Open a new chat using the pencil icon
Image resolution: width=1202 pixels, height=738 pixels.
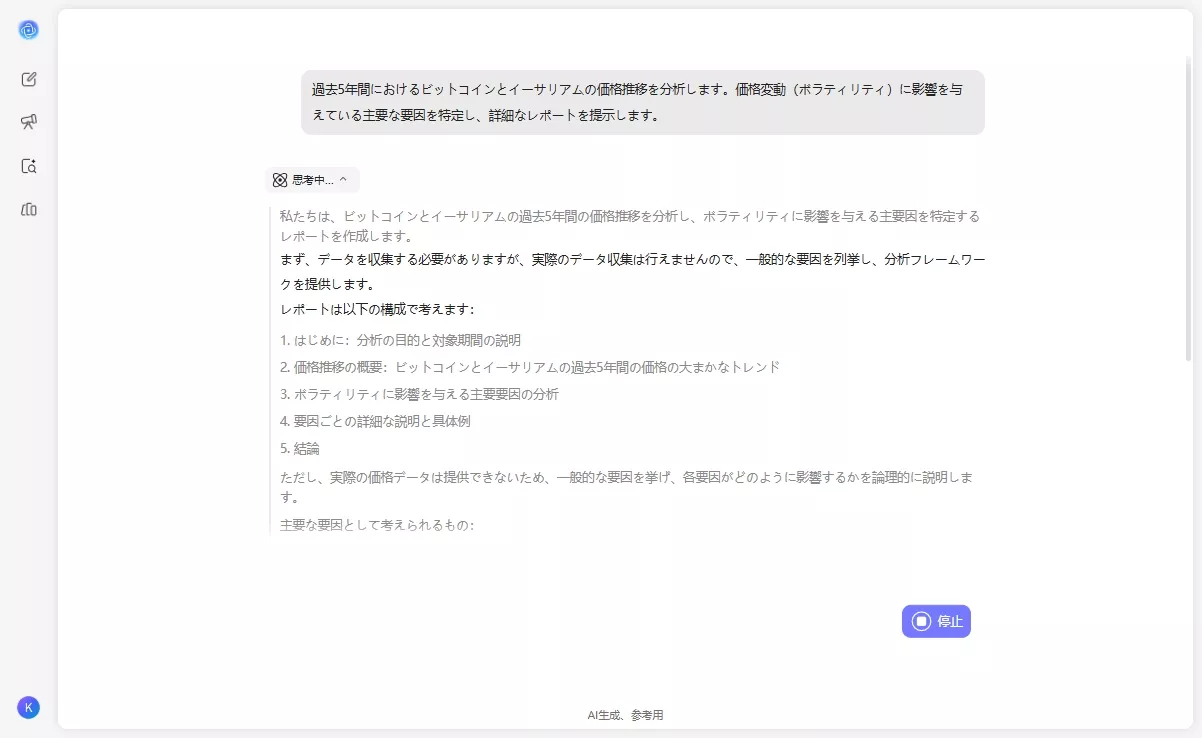point(29,79)
